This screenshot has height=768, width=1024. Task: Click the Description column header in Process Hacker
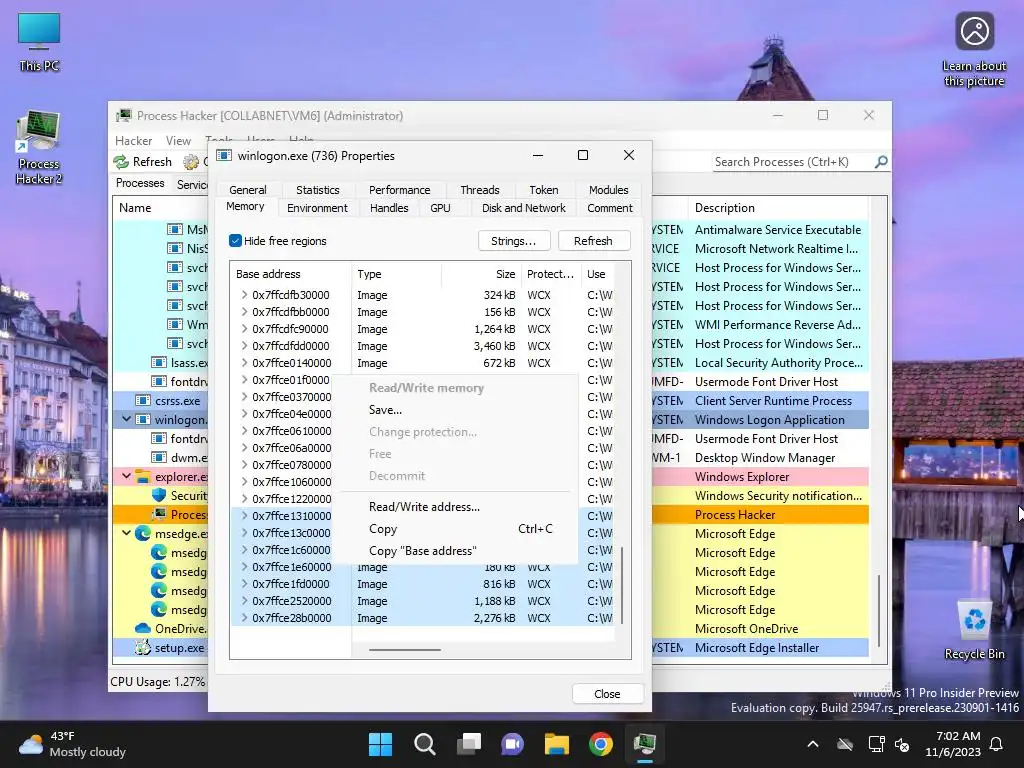coord(777,208)
